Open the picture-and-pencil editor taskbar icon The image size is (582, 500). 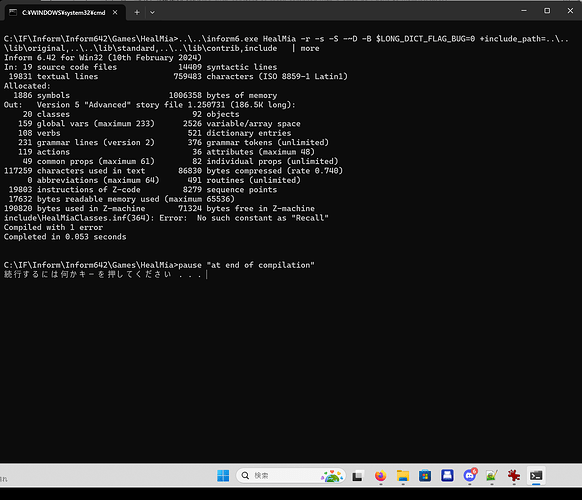tap(492, 476)
